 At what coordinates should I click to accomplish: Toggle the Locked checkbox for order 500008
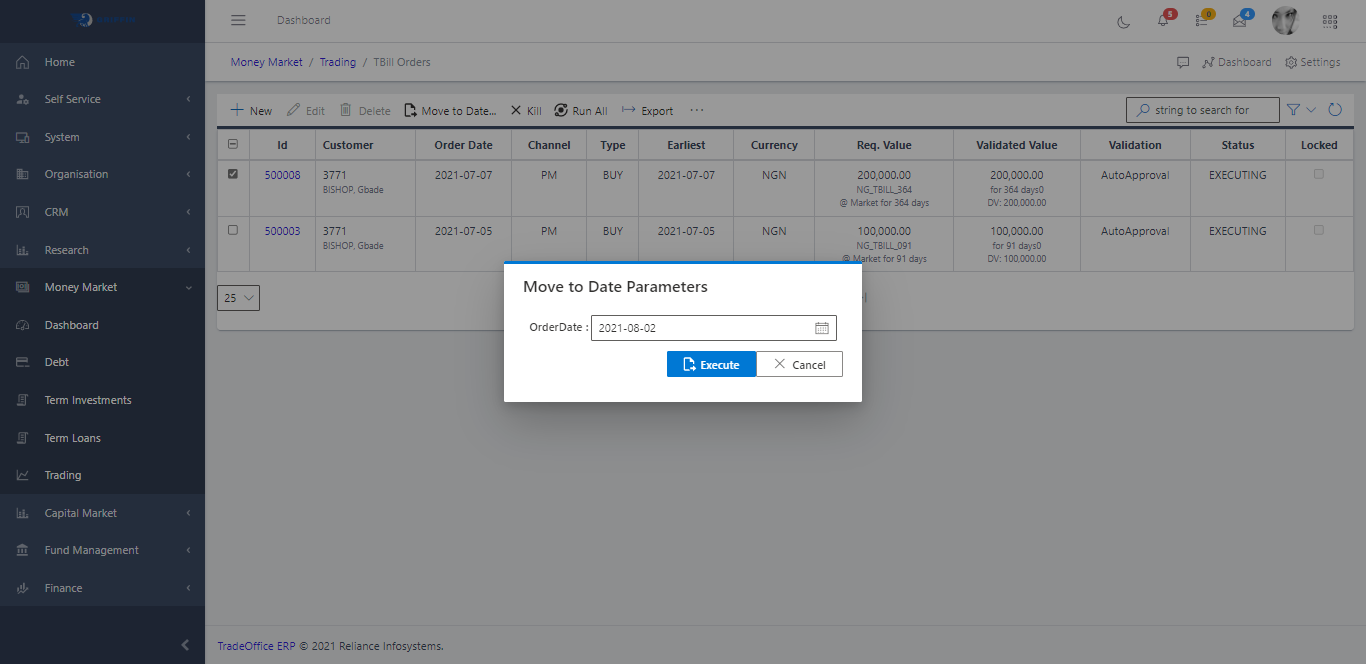pos(1319,174)
